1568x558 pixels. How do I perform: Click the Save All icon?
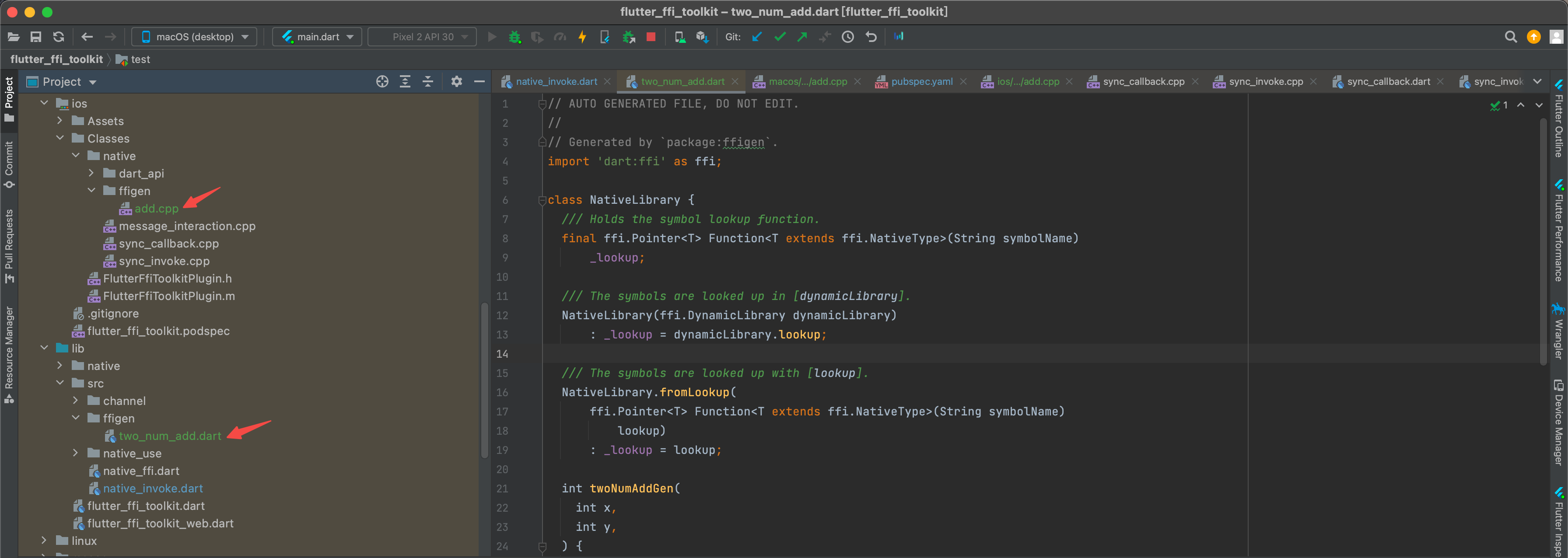(36, 37)
